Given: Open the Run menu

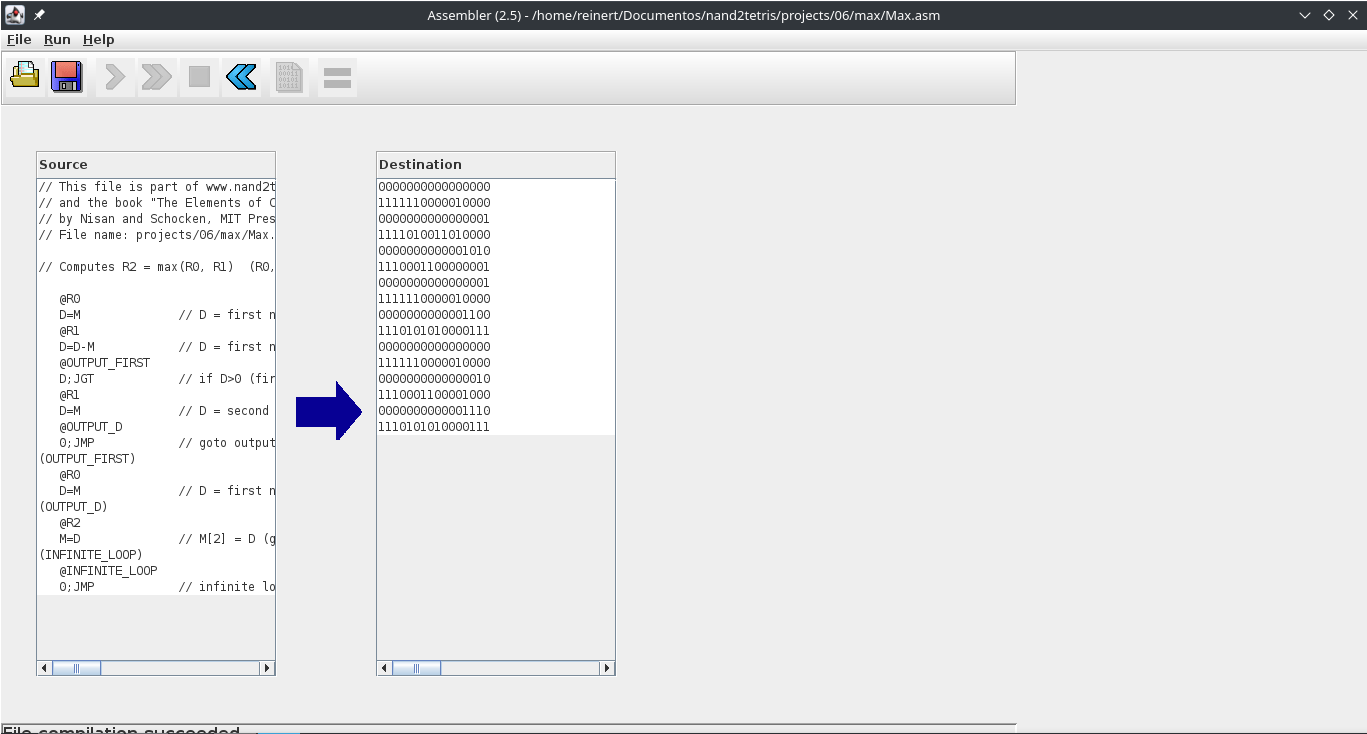Looking at the screenshot, I should pyautogui.click(x=57, y=39).
